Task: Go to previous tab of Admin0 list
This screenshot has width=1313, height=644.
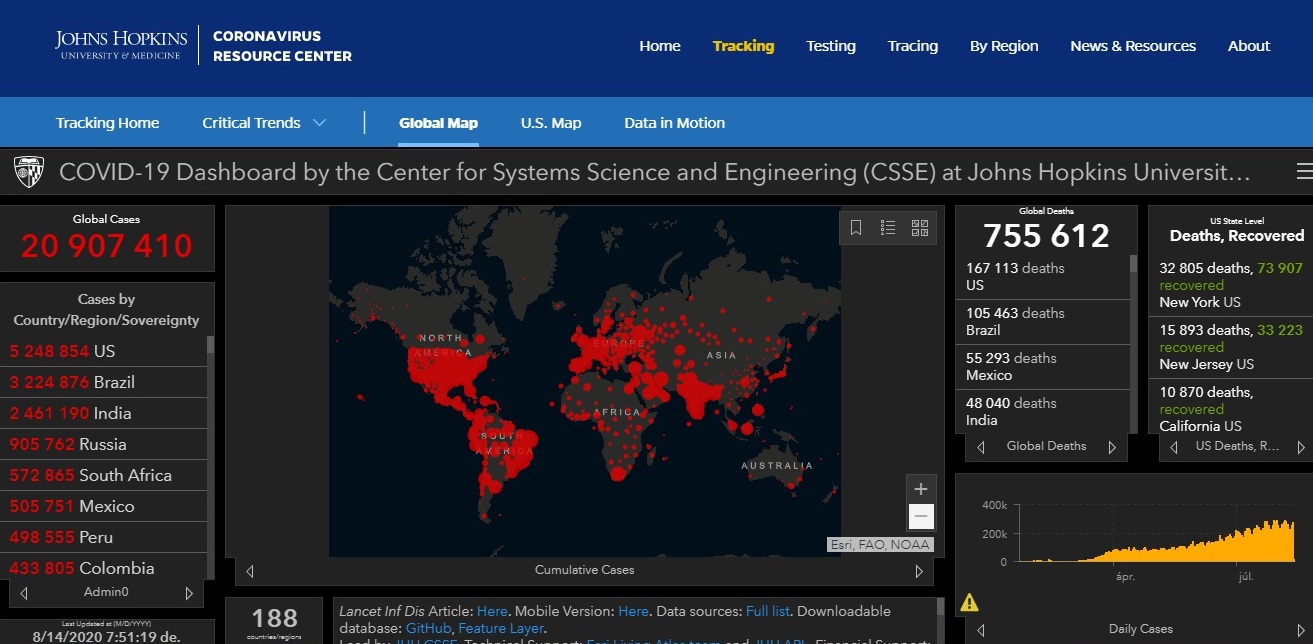Action: [25, 593]
